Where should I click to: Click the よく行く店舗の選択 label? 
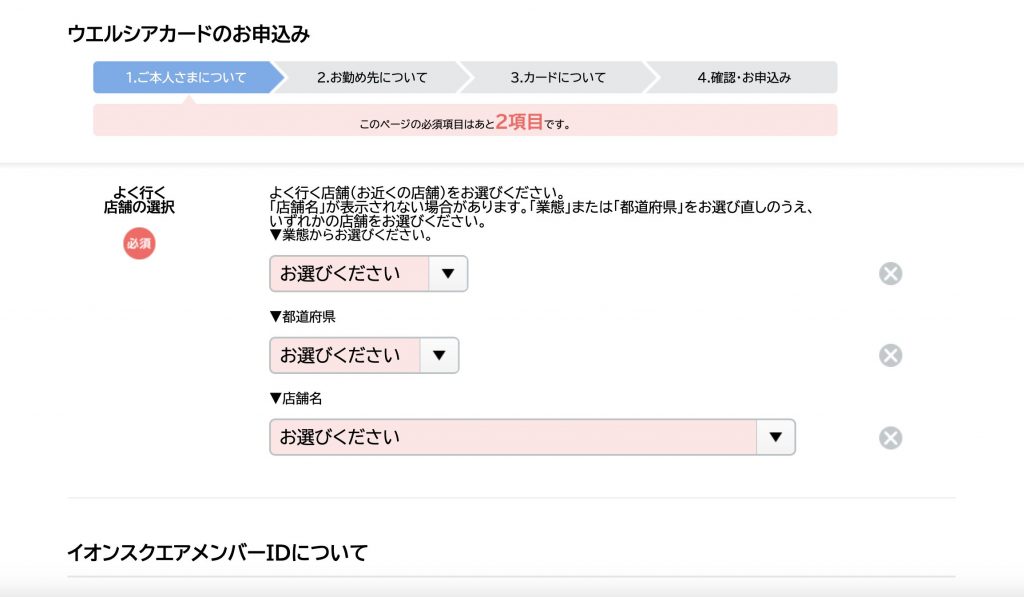click(x=139, y=200)
